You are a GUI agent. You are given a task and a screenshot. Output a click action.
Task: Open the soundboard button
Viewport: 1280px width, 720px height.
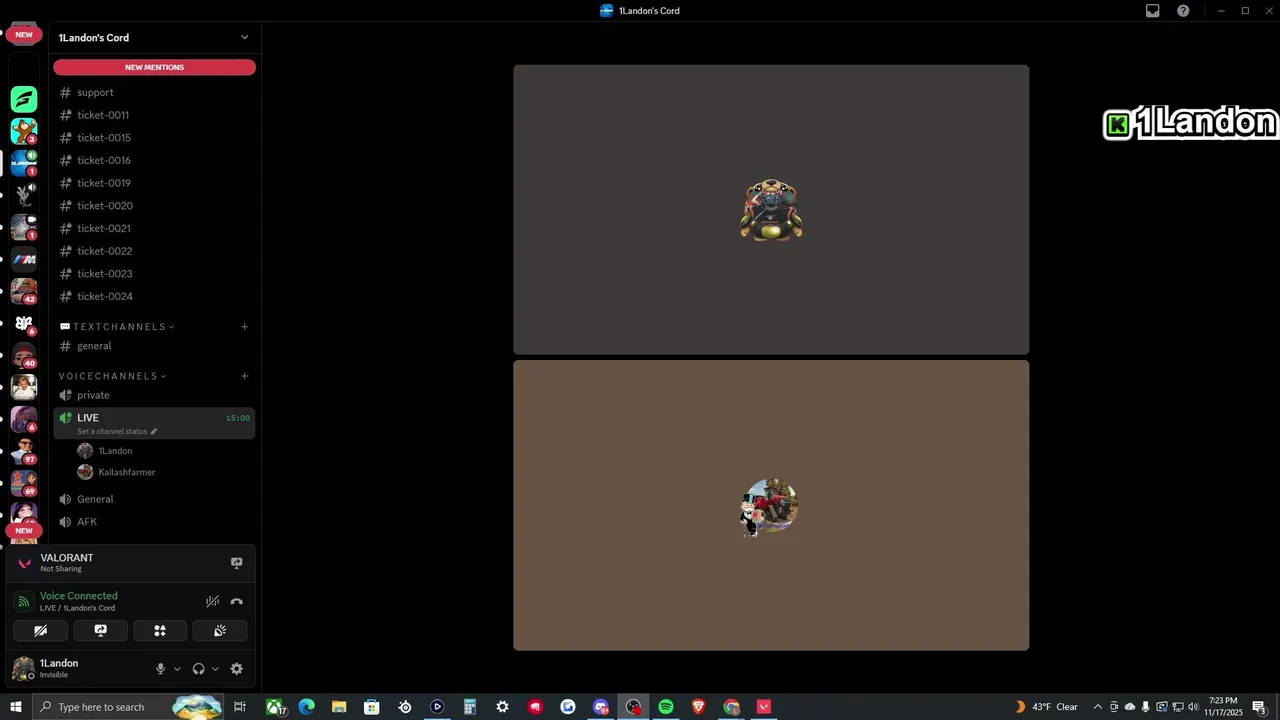coord(220,631)
